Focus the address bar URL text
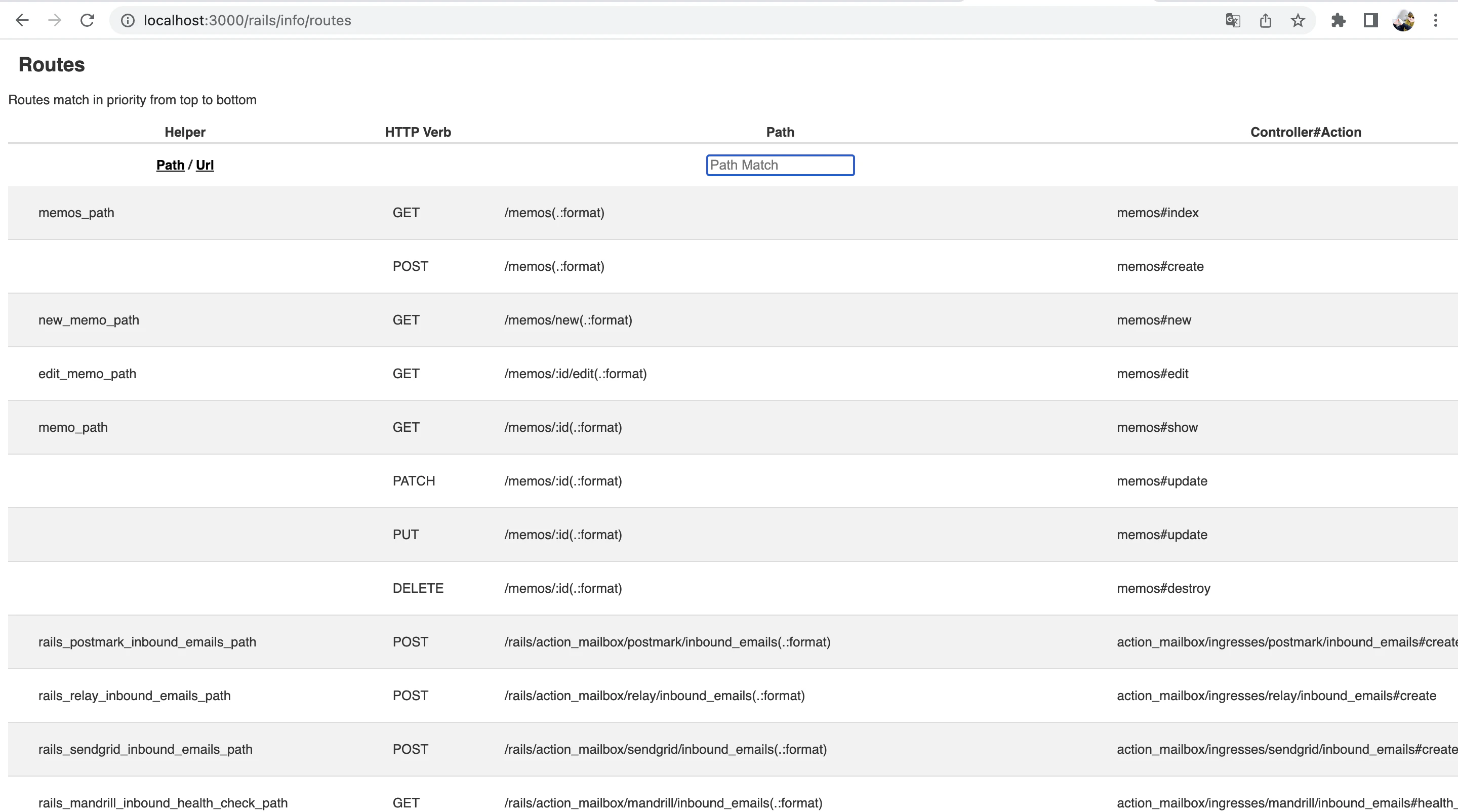 [248, 20]
